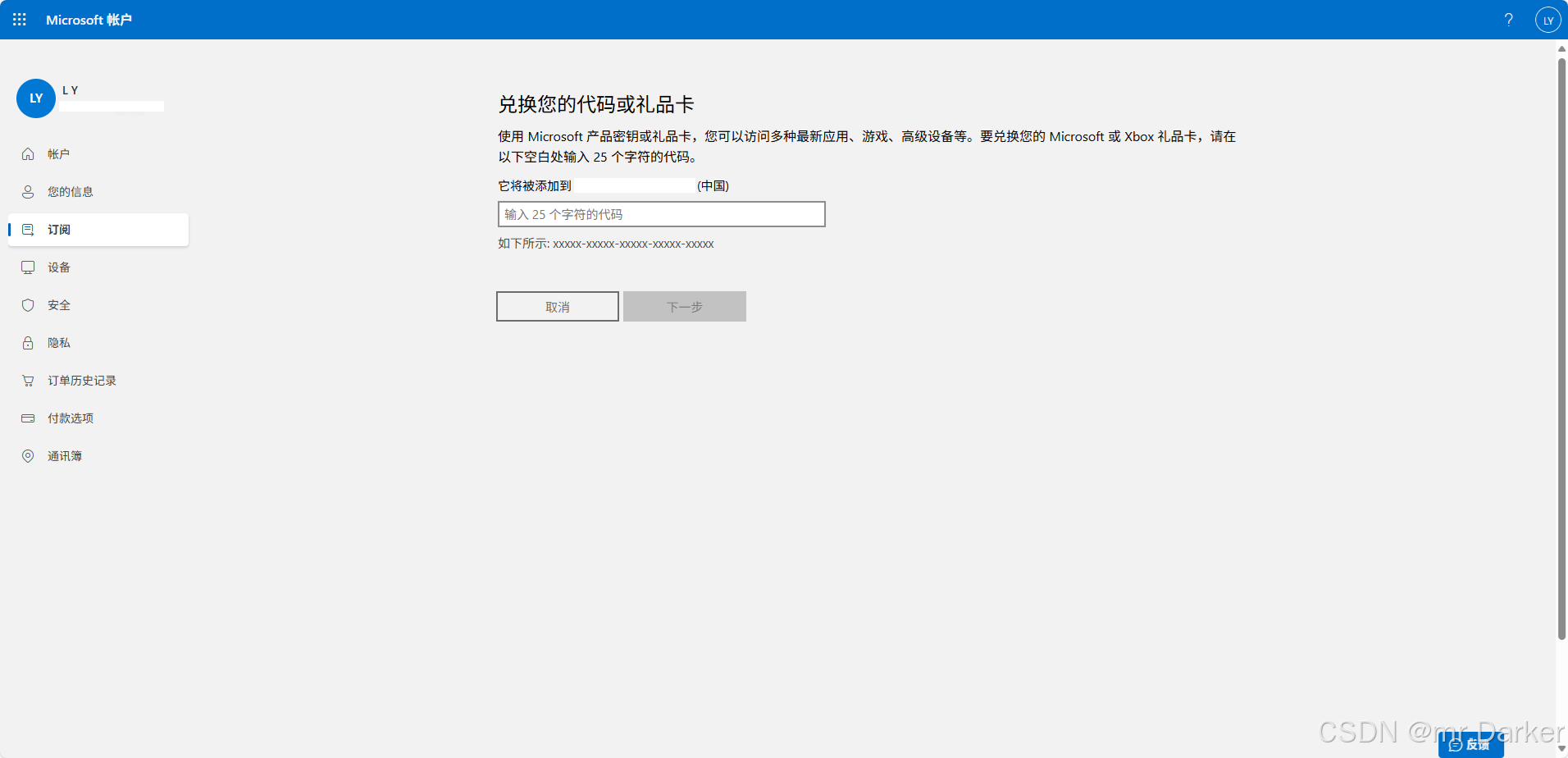
Task: Click the cart icon beside 订单历史记录
Action: 28,381
